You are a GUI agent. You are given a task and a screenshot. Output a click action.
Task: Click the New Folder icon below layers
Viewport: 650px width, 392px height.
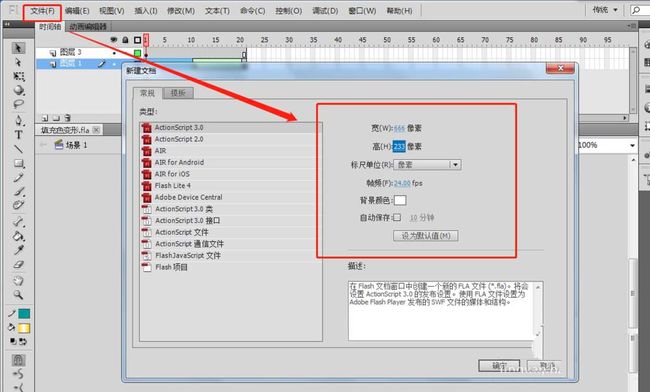pos(56,118)
